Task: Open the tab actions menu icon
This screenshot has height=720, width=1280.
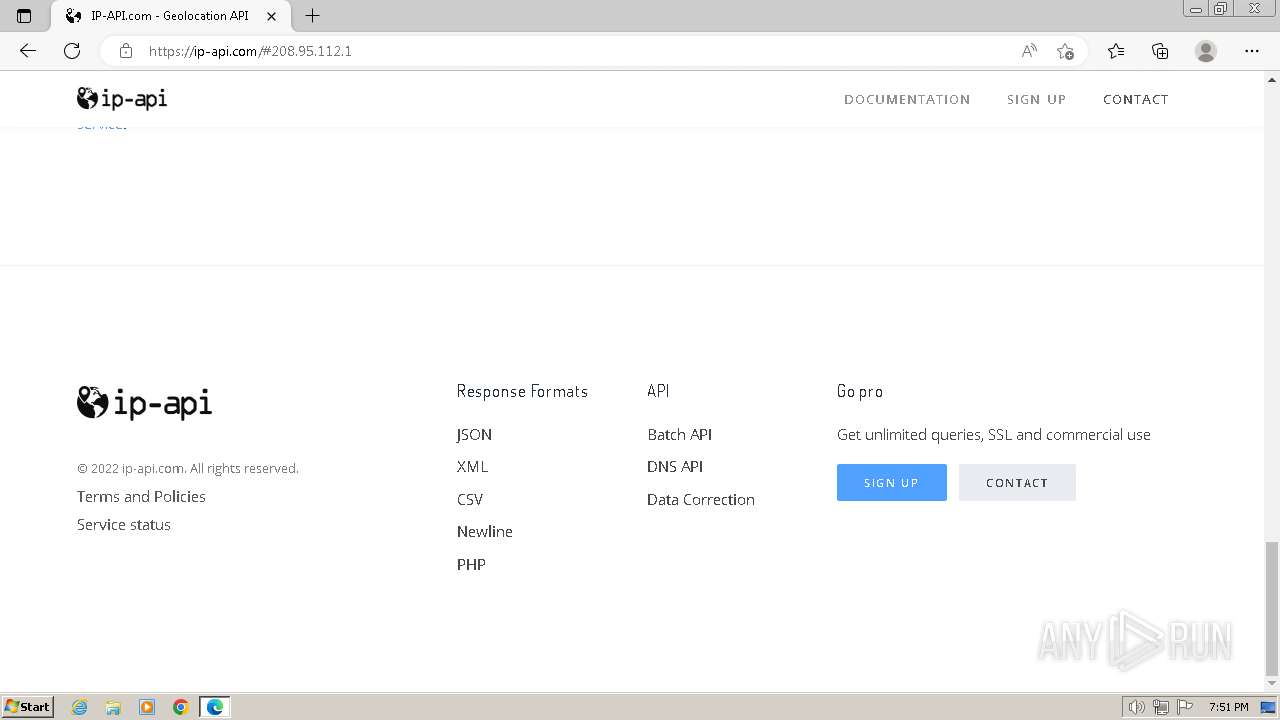Action: (24, 16)
